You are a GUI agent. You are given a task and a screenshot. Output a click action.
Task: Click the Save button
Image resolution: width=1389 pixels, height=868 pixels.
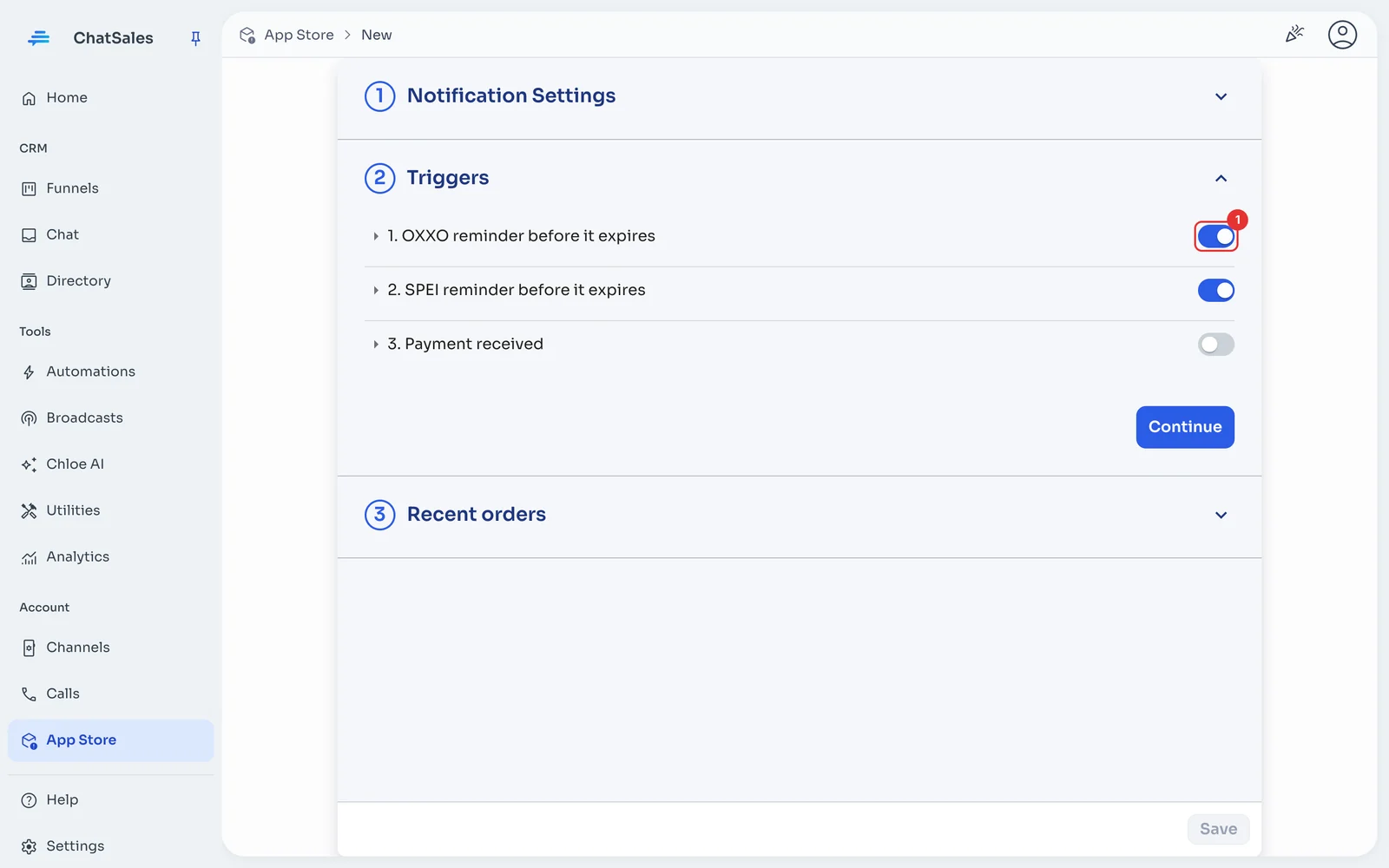(1218, 829)
